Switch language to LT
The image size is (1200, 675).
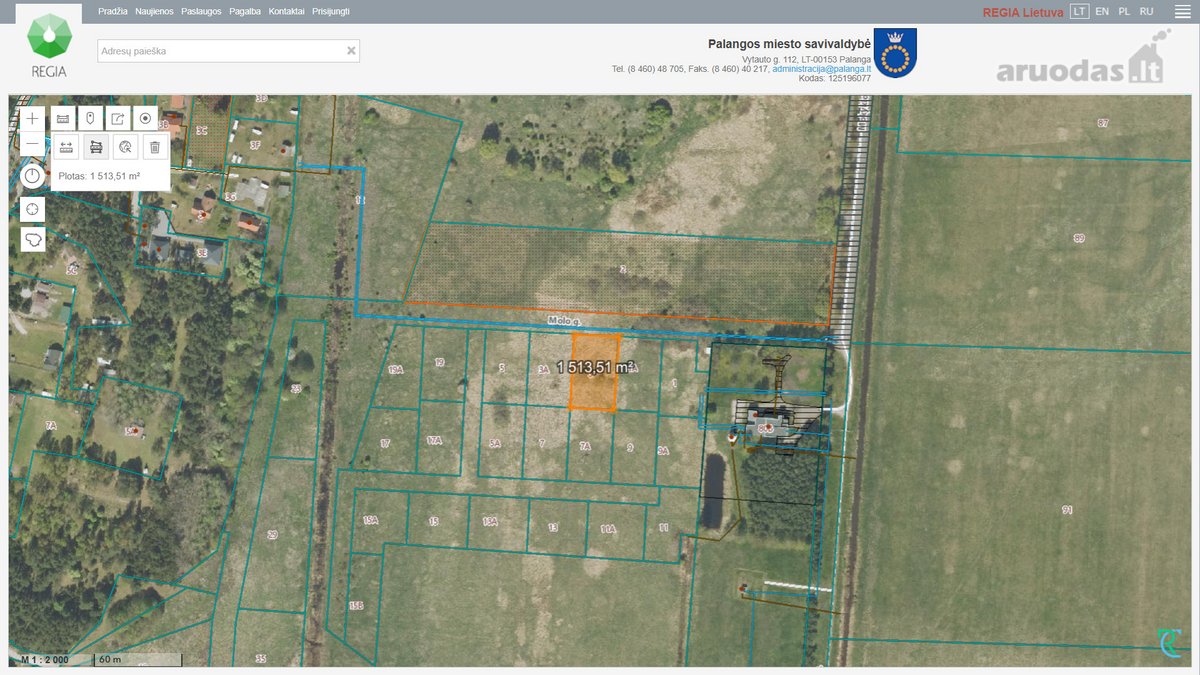1078,11
